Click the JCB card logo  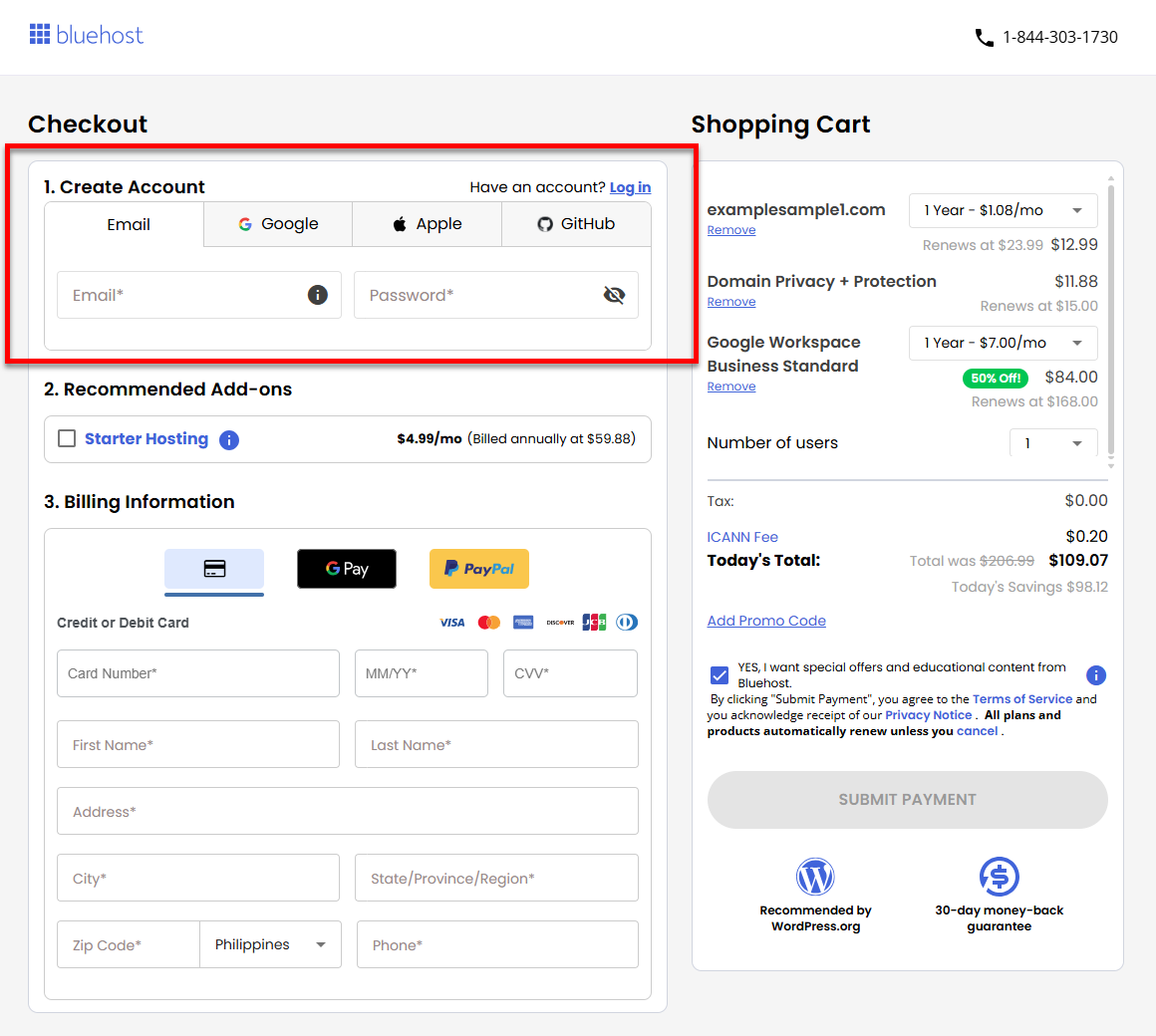click(x=594, y=623)
